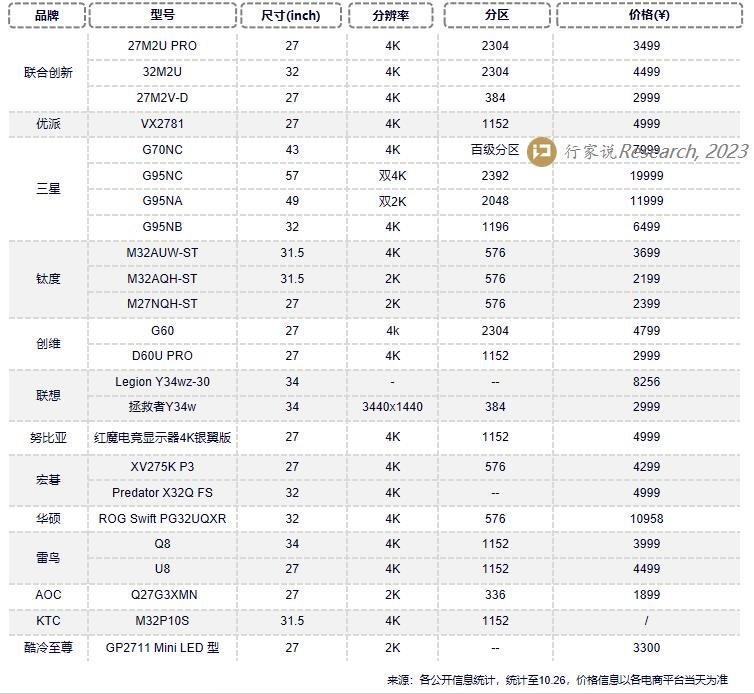Select the 优派 brand cell

click(48, 124)
